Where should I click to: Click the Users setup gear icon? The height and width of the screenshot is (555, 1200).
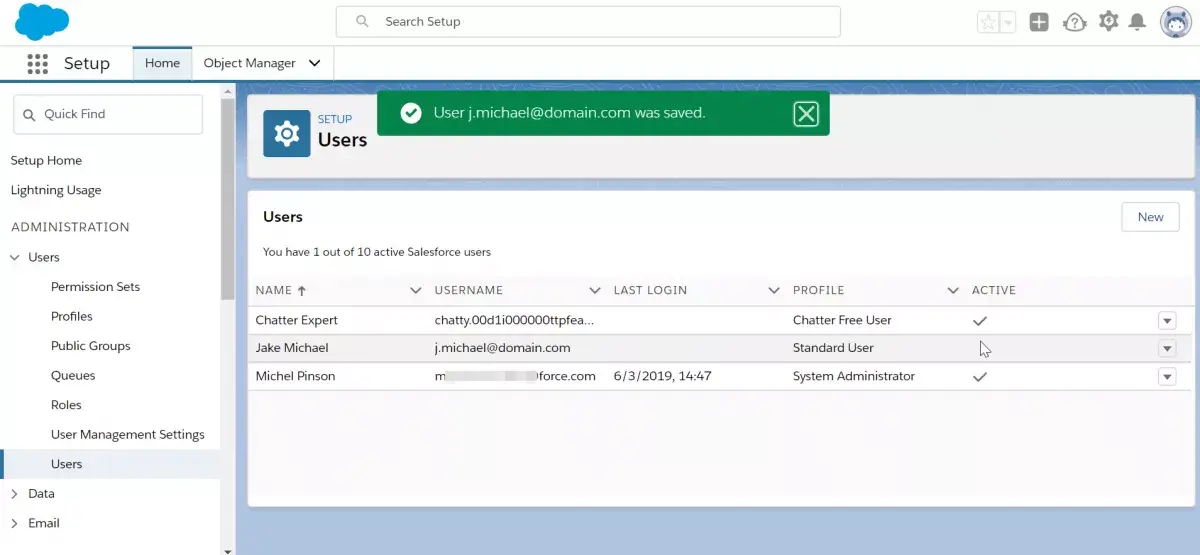(x=286, y=134)
